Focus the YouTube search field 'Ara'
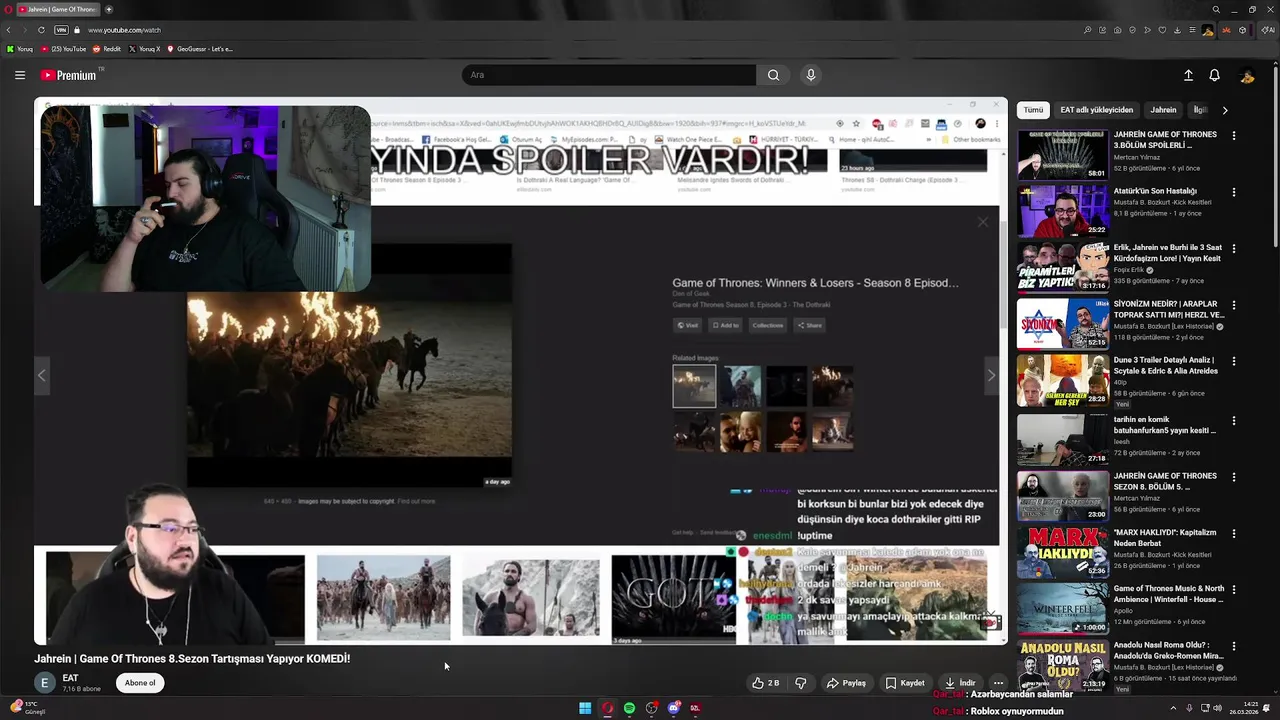The width and height of the screenshot is (1280, 720). [609, 75]
